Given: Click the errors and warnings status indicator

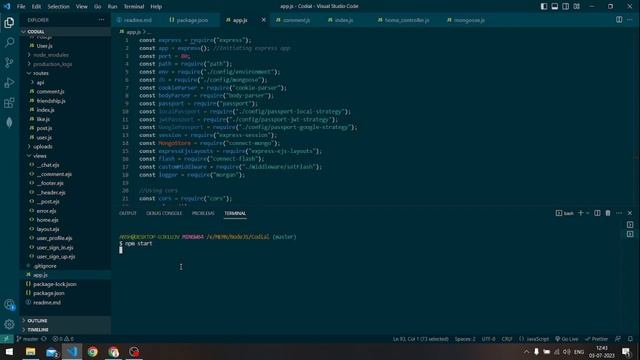Looking at the screenshot, I should [x=63, y=339].
